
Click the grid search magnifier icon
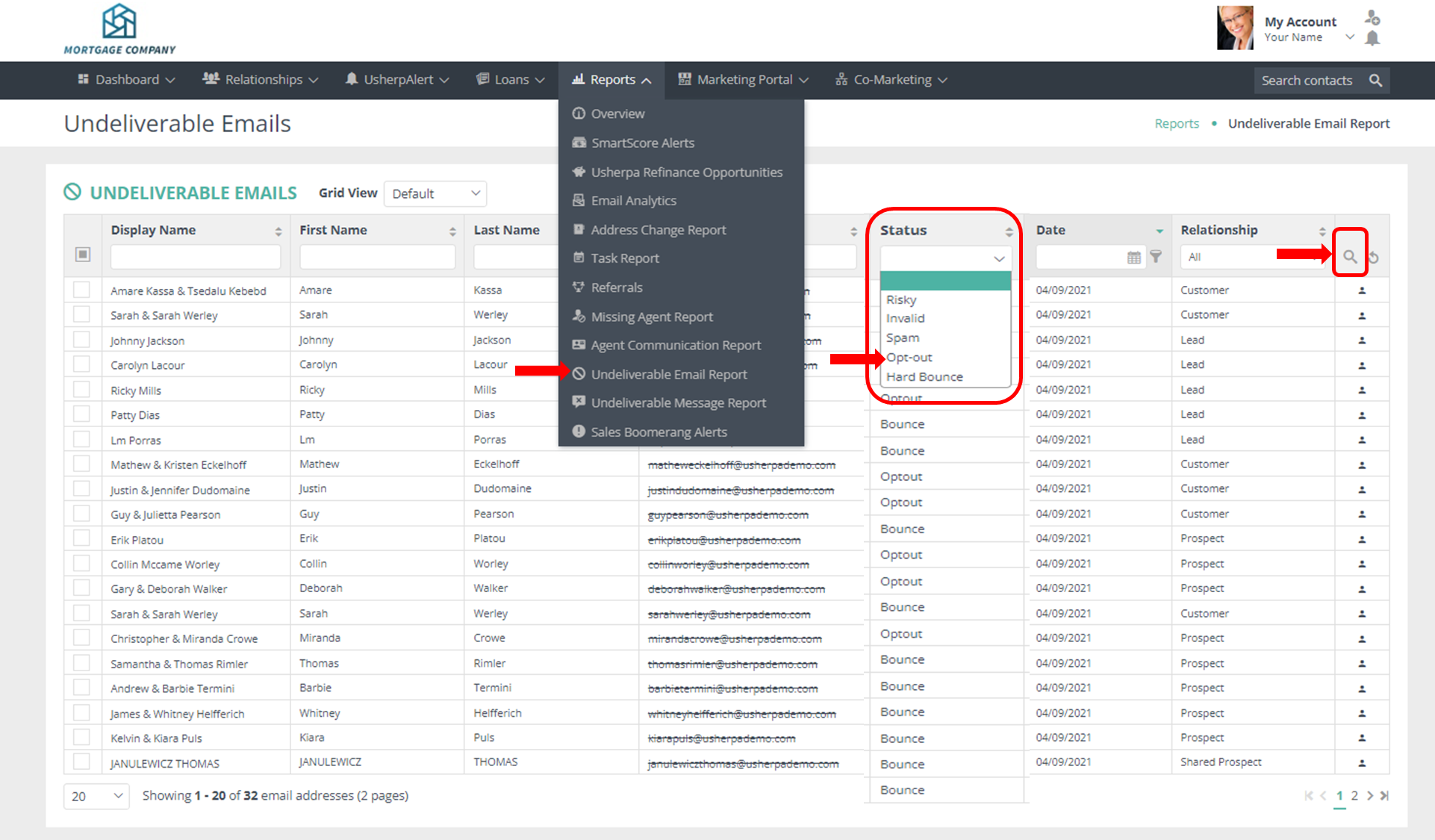1349,257
